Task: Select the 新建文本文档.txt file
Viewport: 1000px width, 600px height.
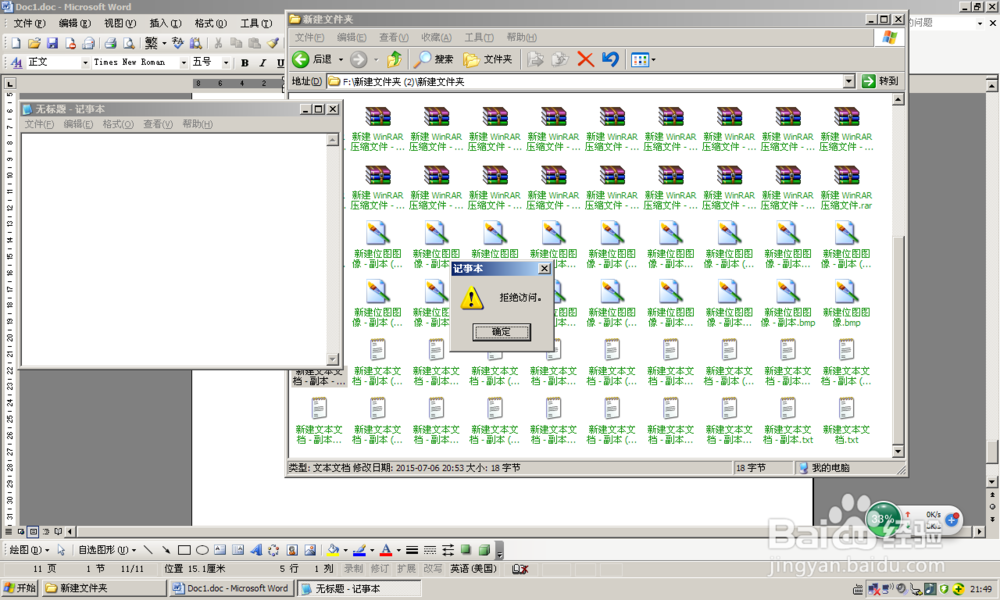Action: [x=846, y=421]
